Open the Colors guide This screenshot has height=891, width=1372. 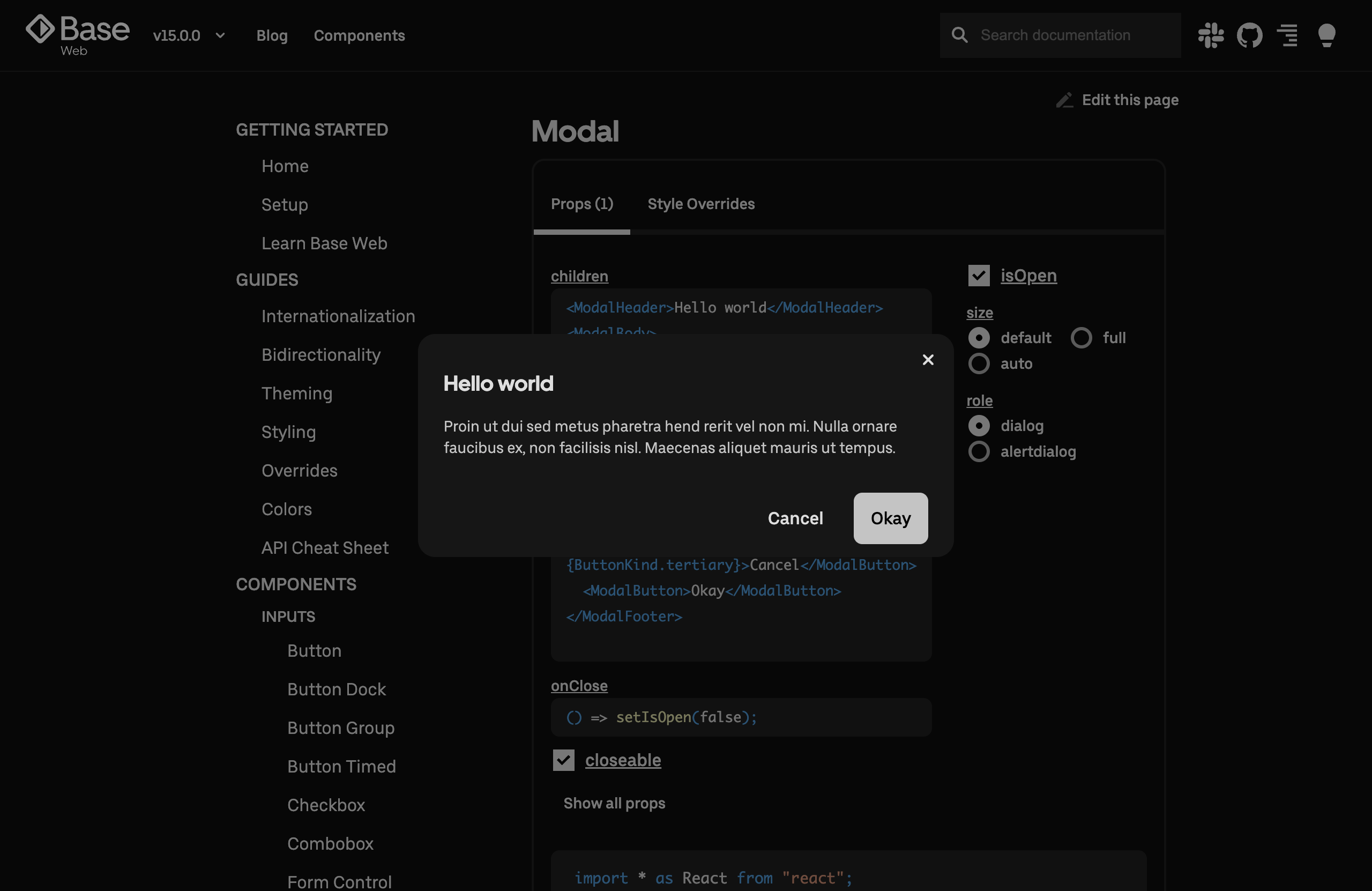tap(286, 509)
